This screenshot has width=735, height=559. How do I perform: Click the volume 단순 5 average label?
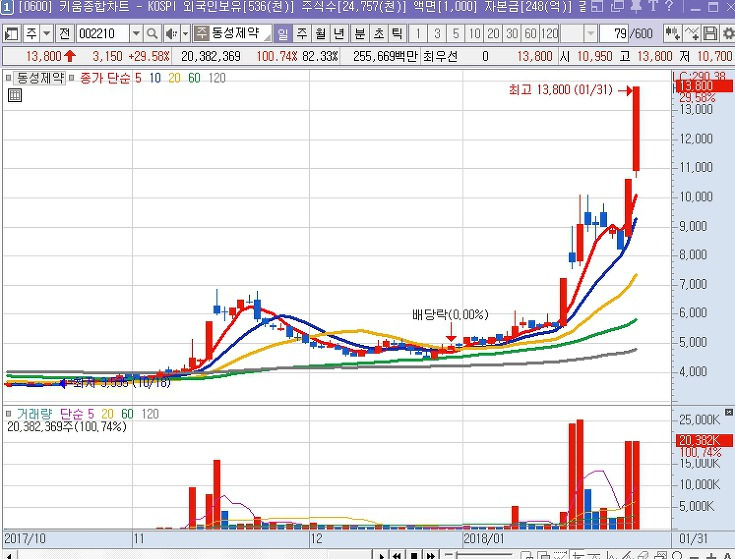[x=77, y=414]
